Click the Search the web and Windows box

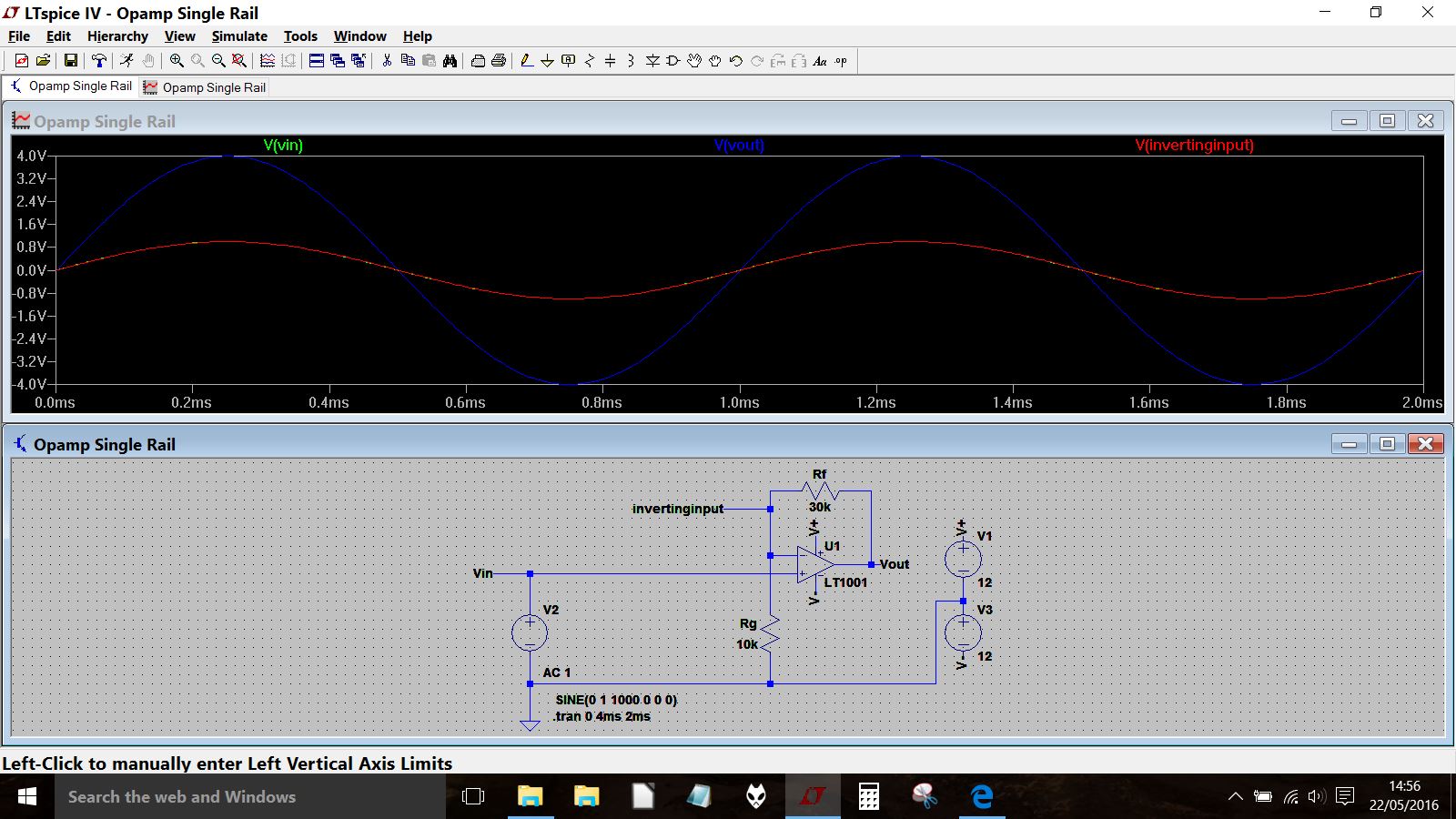[250, 796]
